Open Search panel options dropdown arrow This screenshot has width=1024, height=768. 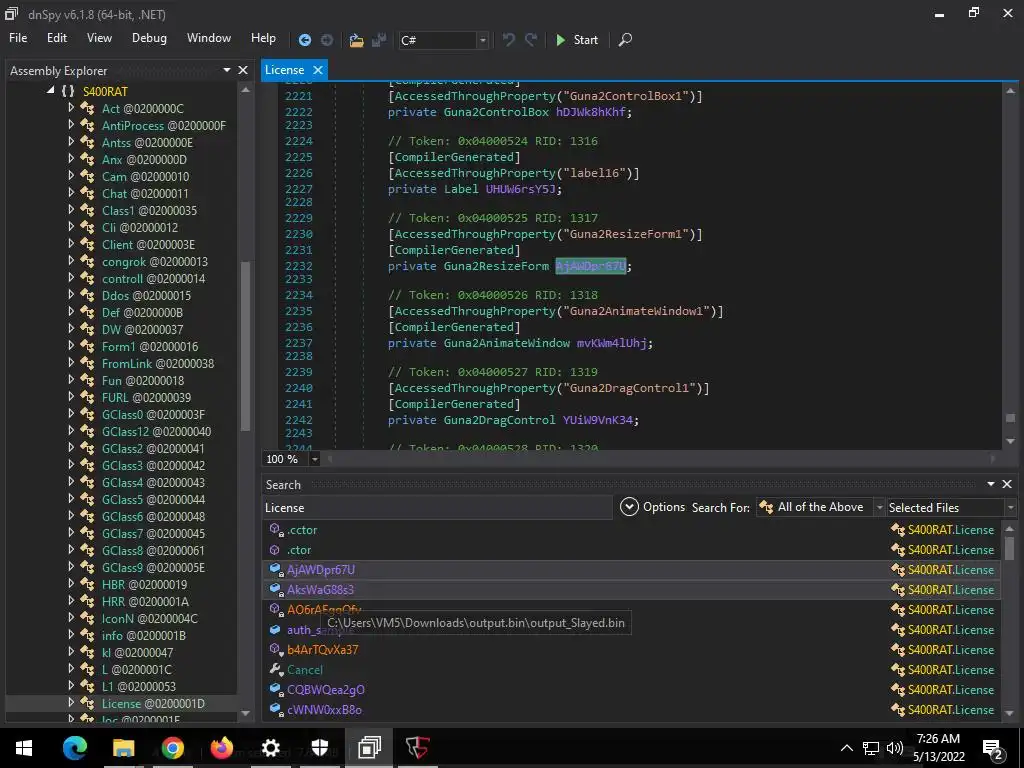pyautogui.click(x=991, y=484)
